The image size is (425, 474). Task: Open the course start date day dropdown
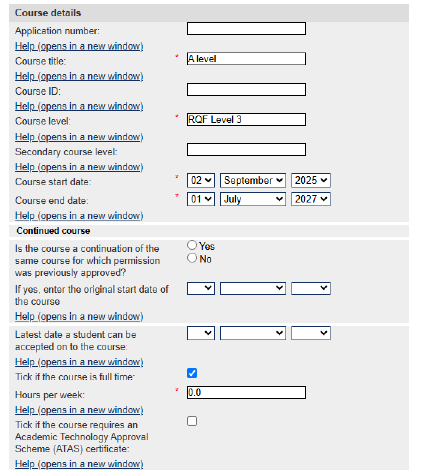point(201,180)
